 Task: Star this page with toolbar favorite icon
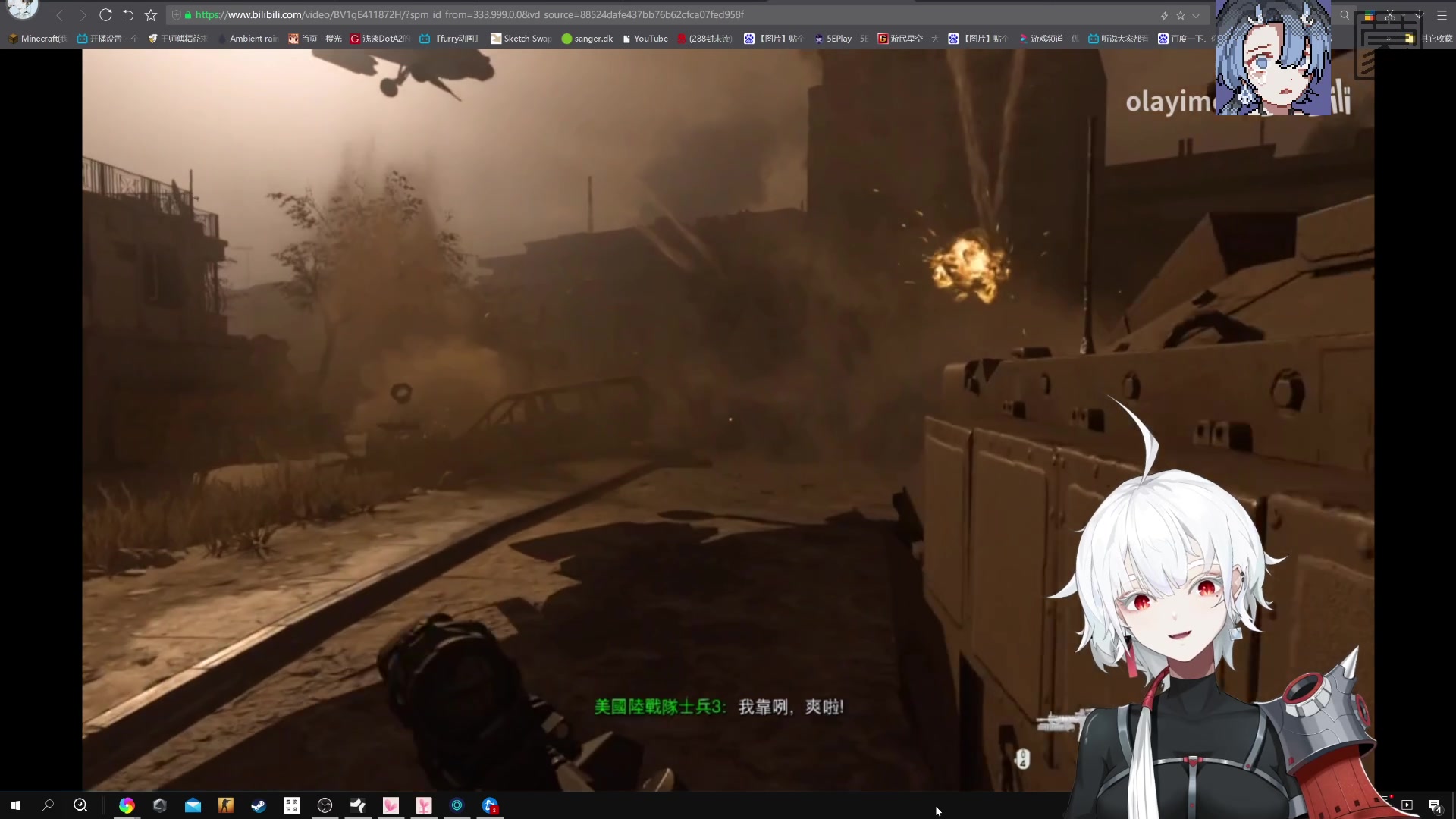click(x=151, y=15)
